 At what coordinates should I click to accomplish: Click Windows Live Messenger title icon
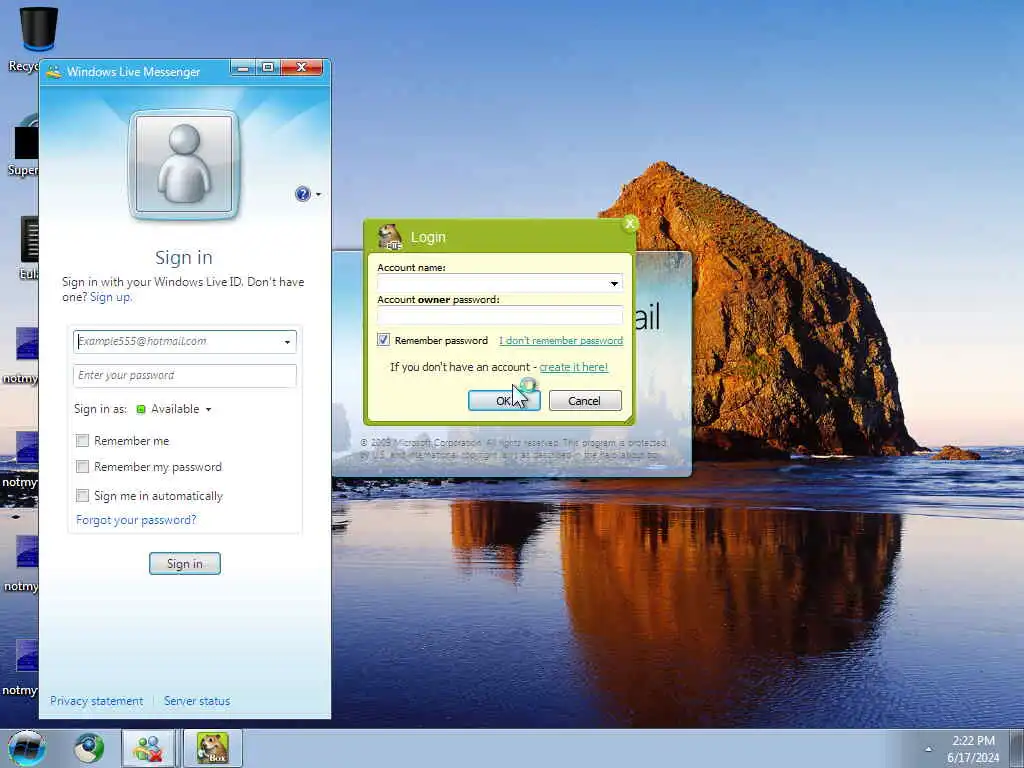tap(54, 72)
